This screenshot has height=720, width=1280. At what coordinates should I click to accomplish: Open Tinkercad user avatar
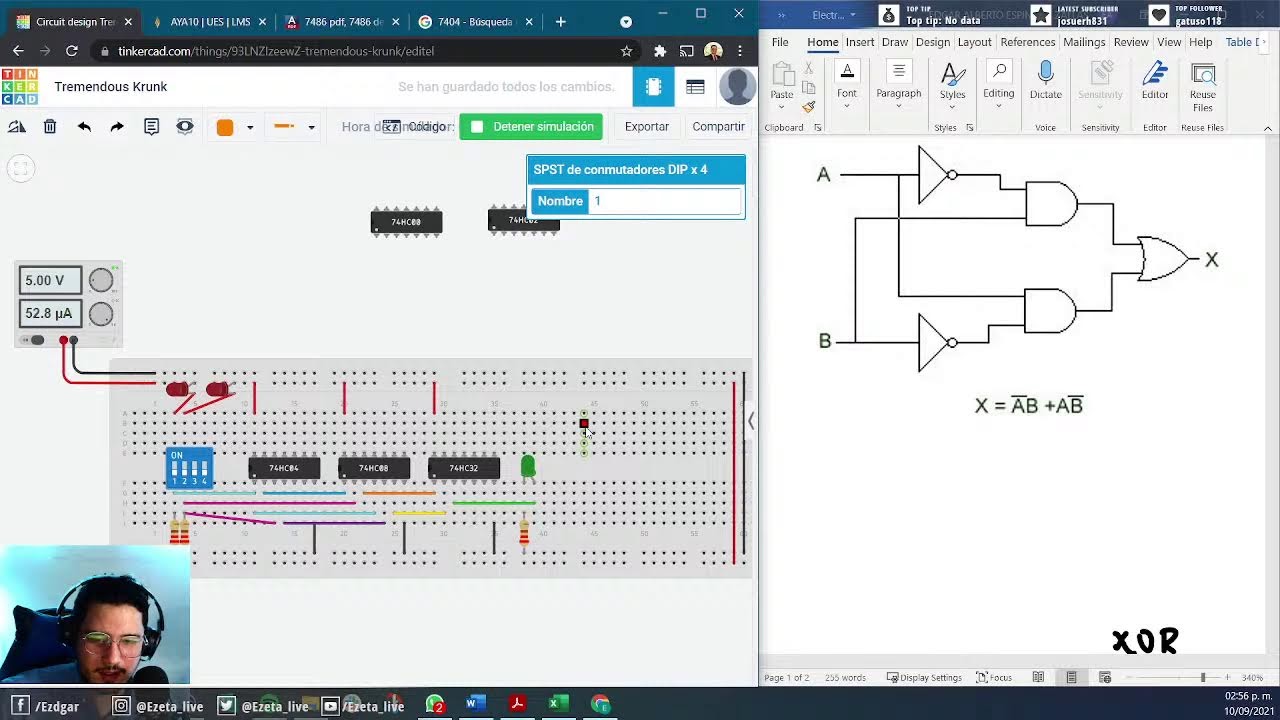click(737, 87)
